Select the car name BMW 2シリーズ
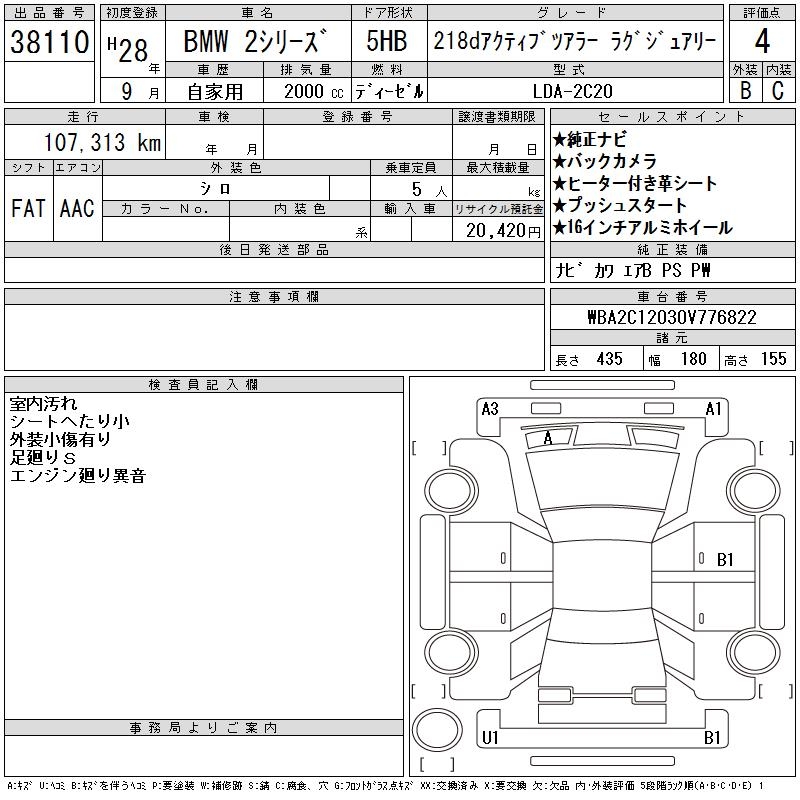The width and height of the screenshot is (800, 800). click(255, 41)
